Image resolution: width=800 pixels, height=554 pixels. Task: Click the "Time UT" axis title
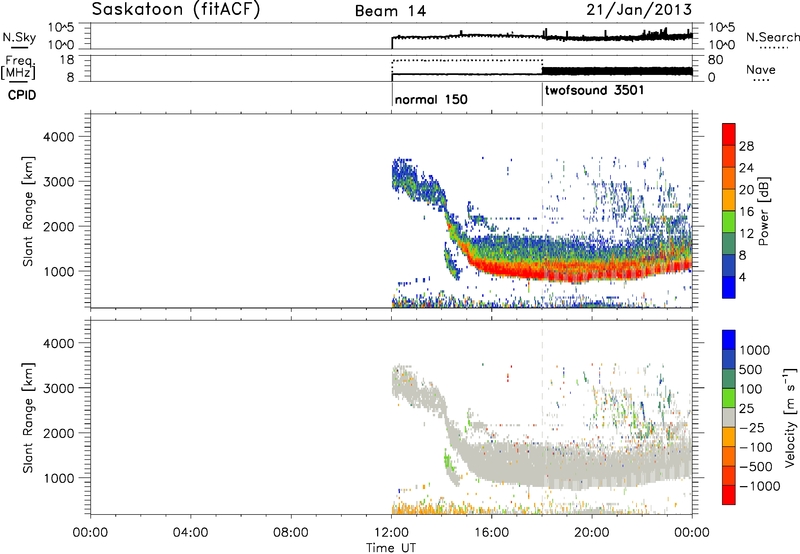coord(391,547)
